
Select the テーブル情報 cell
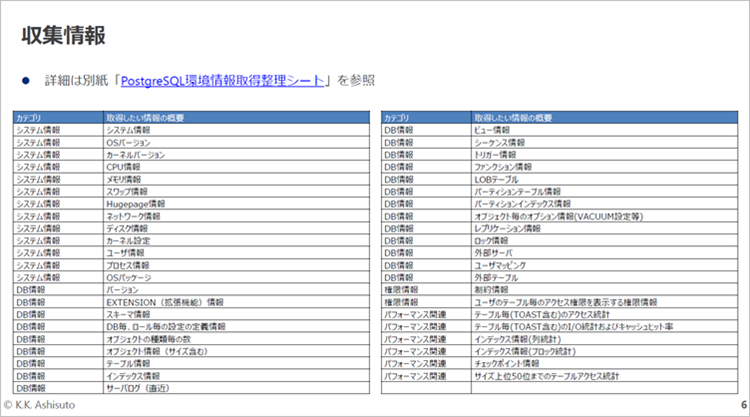click(x=236, y=363)
